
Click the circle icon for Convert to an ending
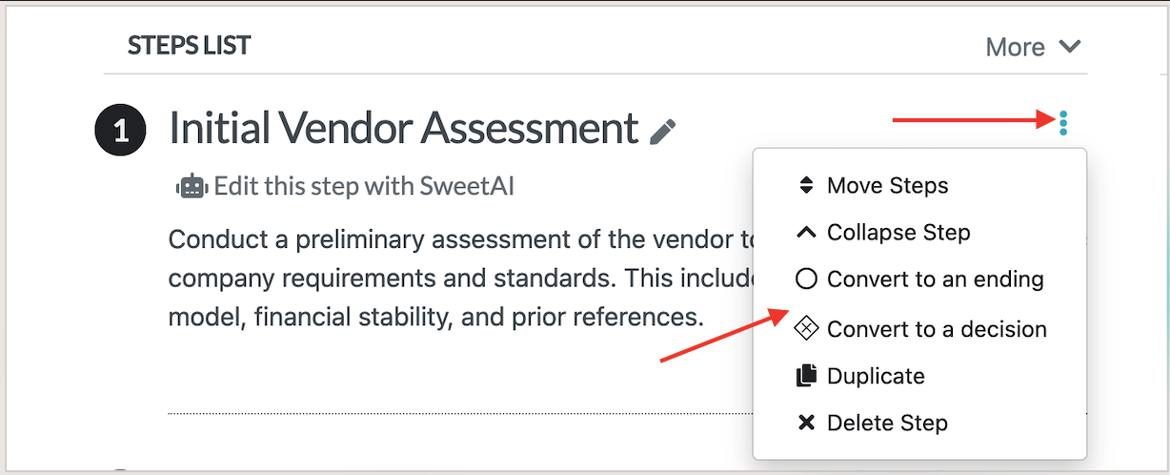pos(807,280)
